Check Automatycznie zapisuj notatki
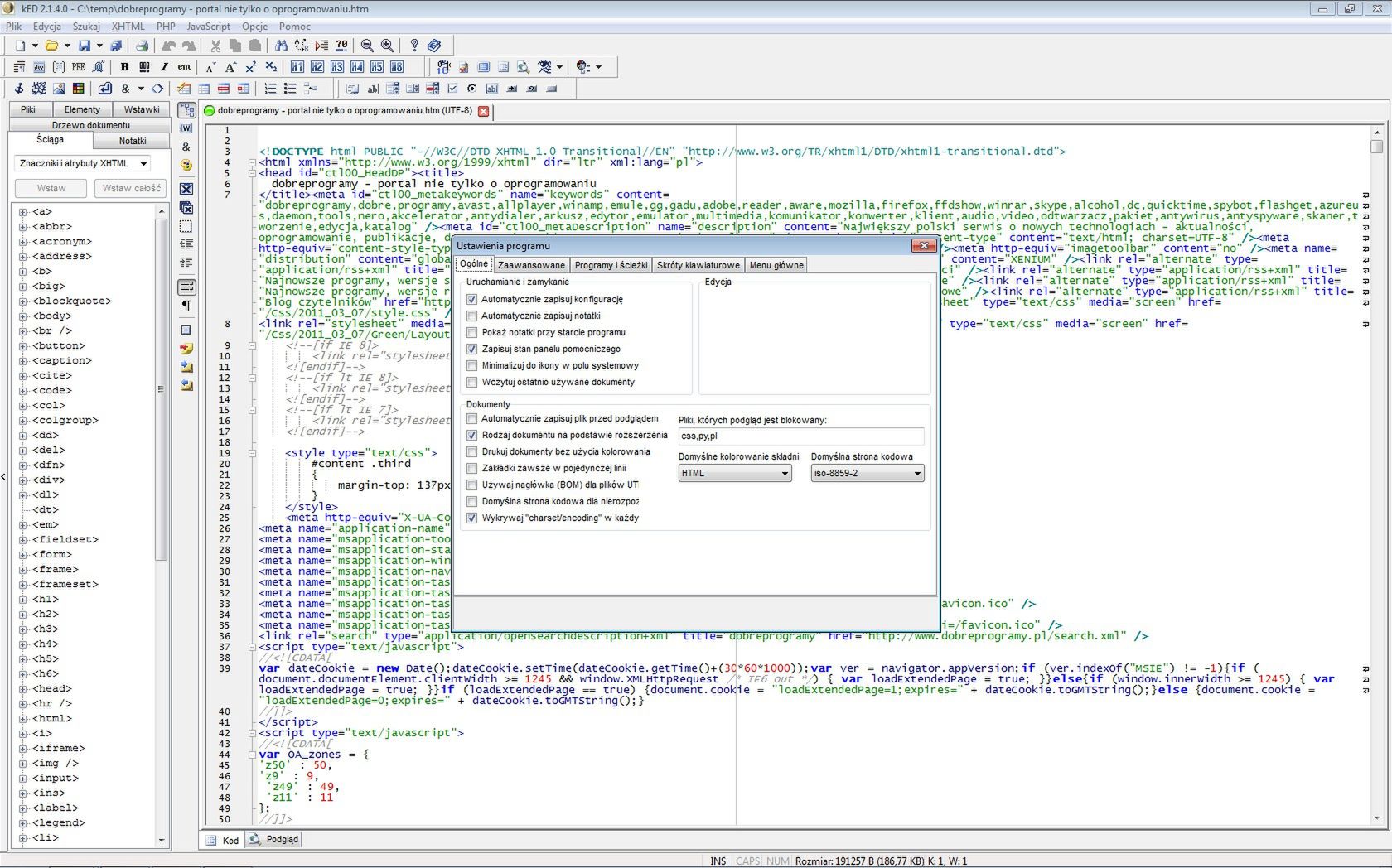The width and height of the screenshot is (1392, 868). [472, 316]
